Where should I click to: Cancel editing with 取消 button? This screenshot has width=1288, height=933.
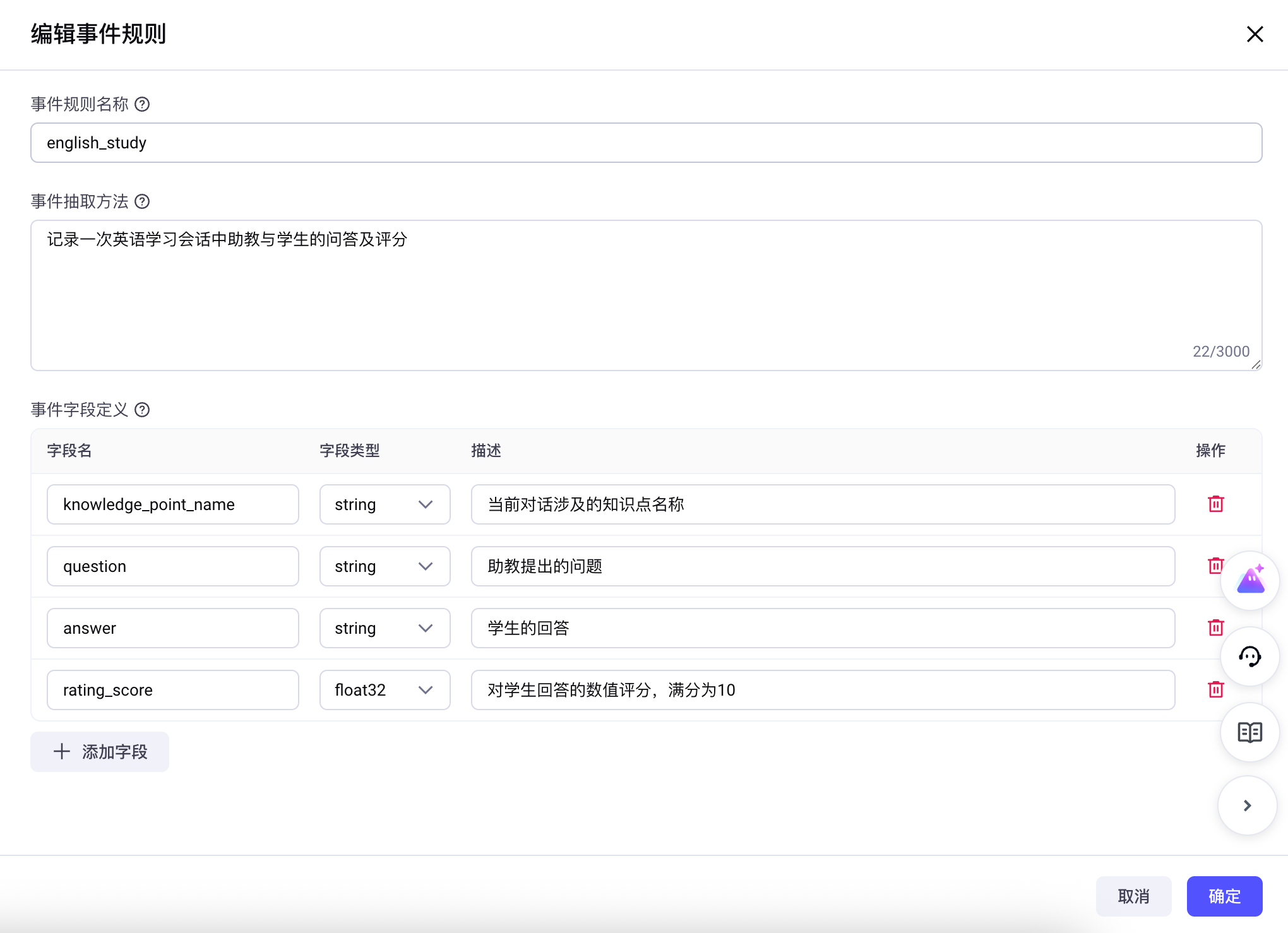(1133, 896)
